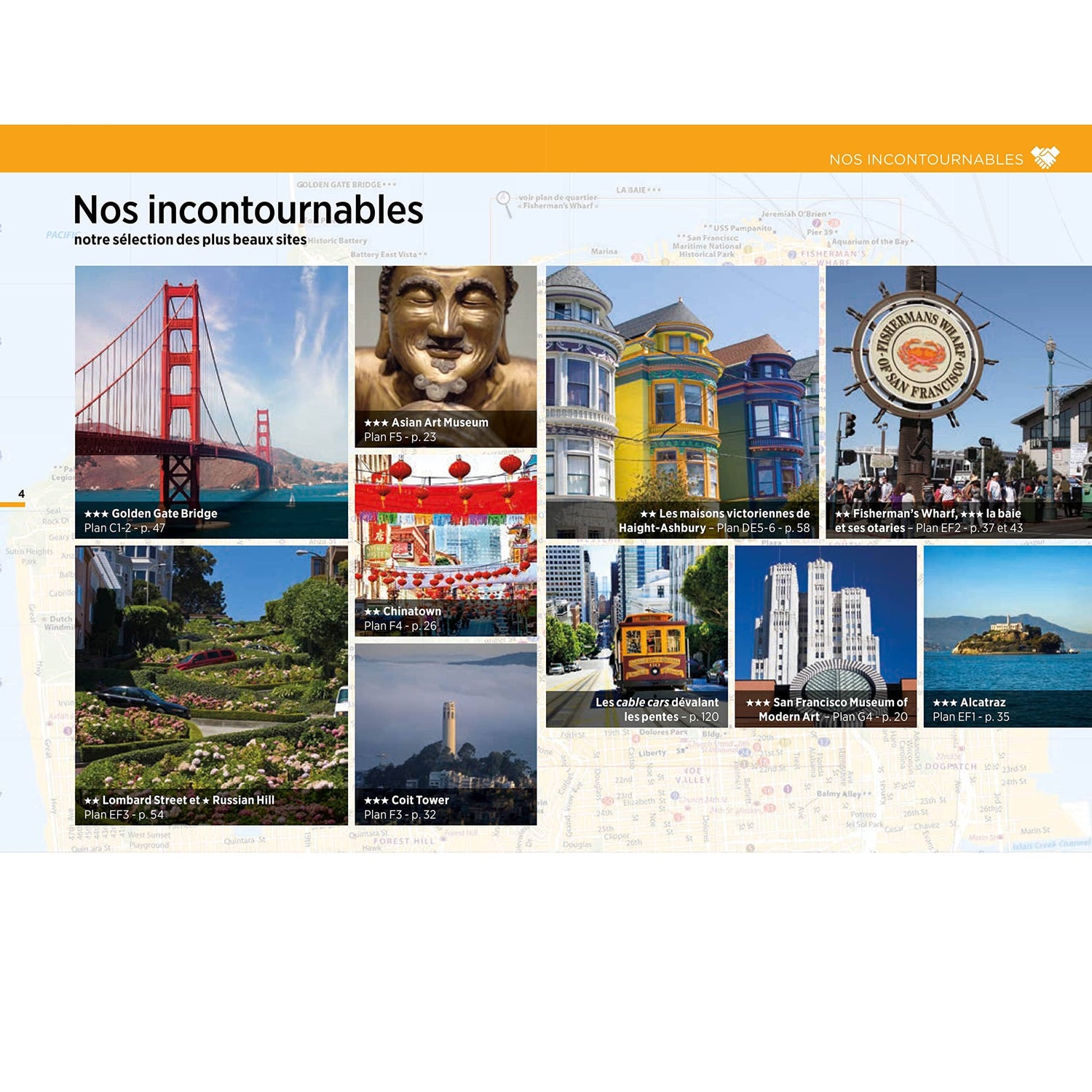Viewport: 1092px width, 1092px height.
Task: Toggle the orange page-number tab showing 4
Action: point(21,493)
